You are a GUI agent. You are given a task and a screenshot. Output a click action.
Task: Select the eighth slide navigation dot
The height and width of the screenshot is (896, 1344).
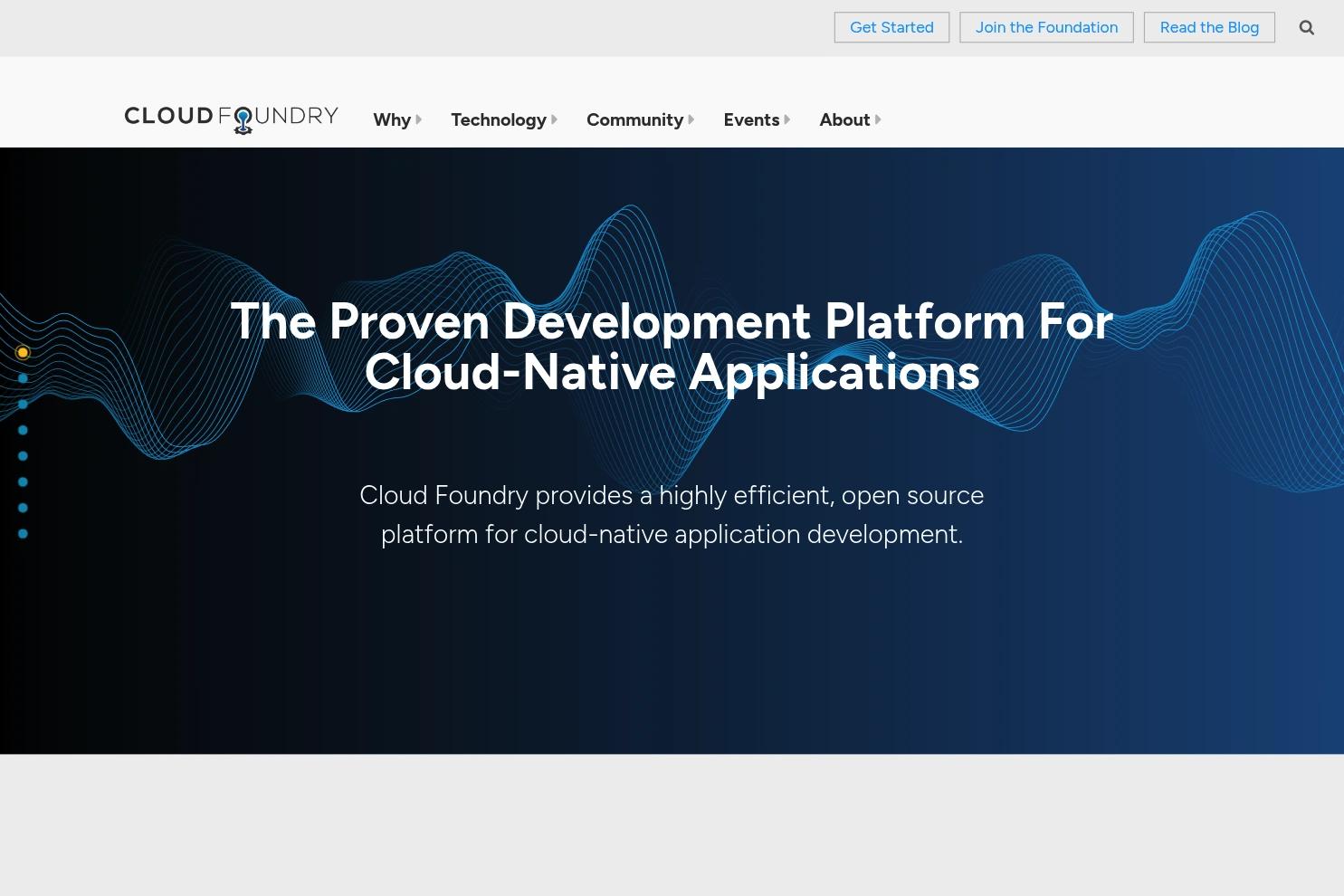pos(23,534)
